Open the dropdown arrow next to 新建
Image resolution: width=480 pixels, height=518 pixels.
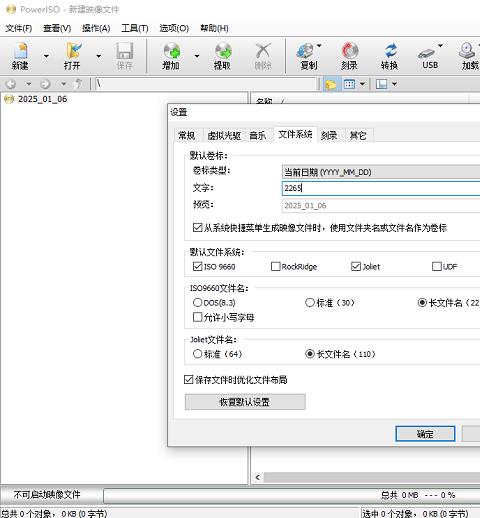46,56
